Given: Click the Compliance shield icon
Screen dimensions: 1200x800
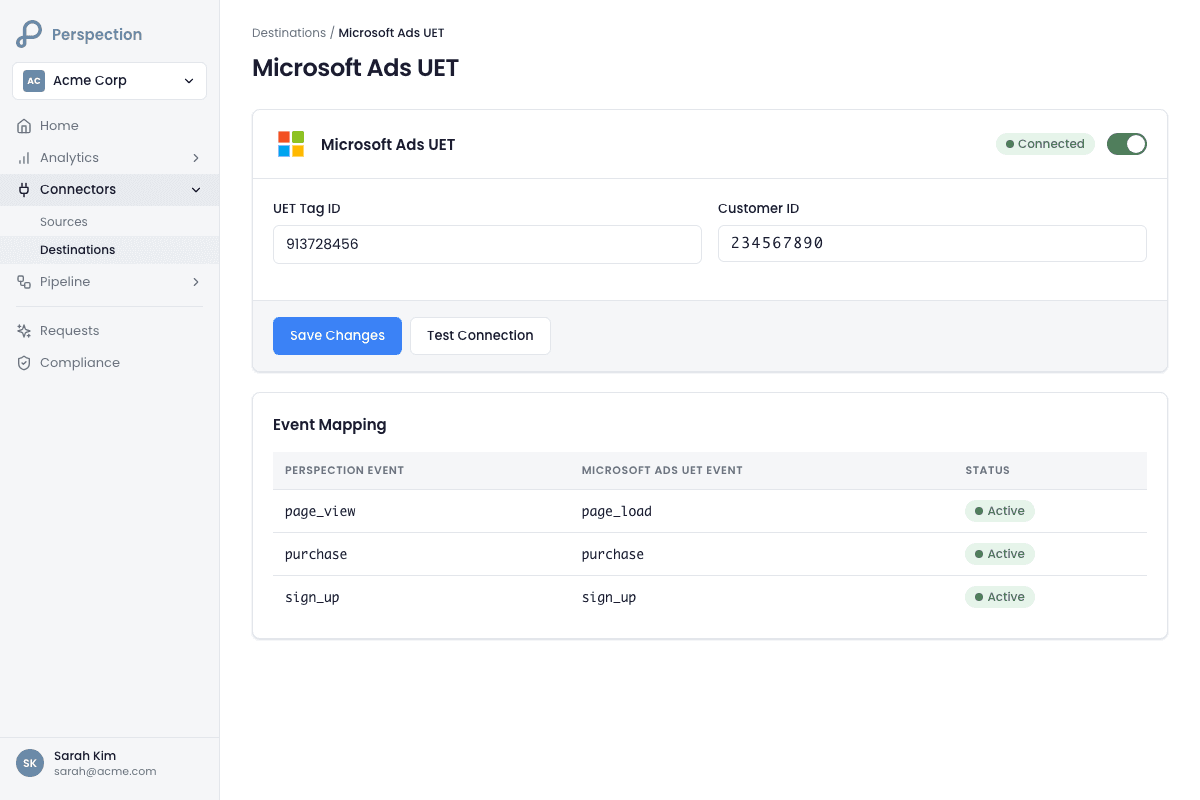Looking at the screenshot, I should pos(24,363).
